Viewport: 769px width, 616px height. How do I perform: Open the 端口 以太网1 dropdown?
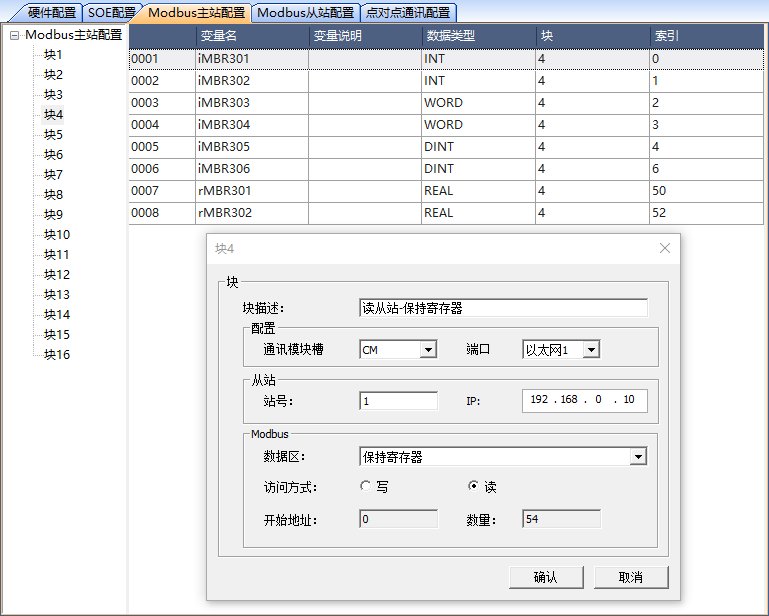[591, 350]
